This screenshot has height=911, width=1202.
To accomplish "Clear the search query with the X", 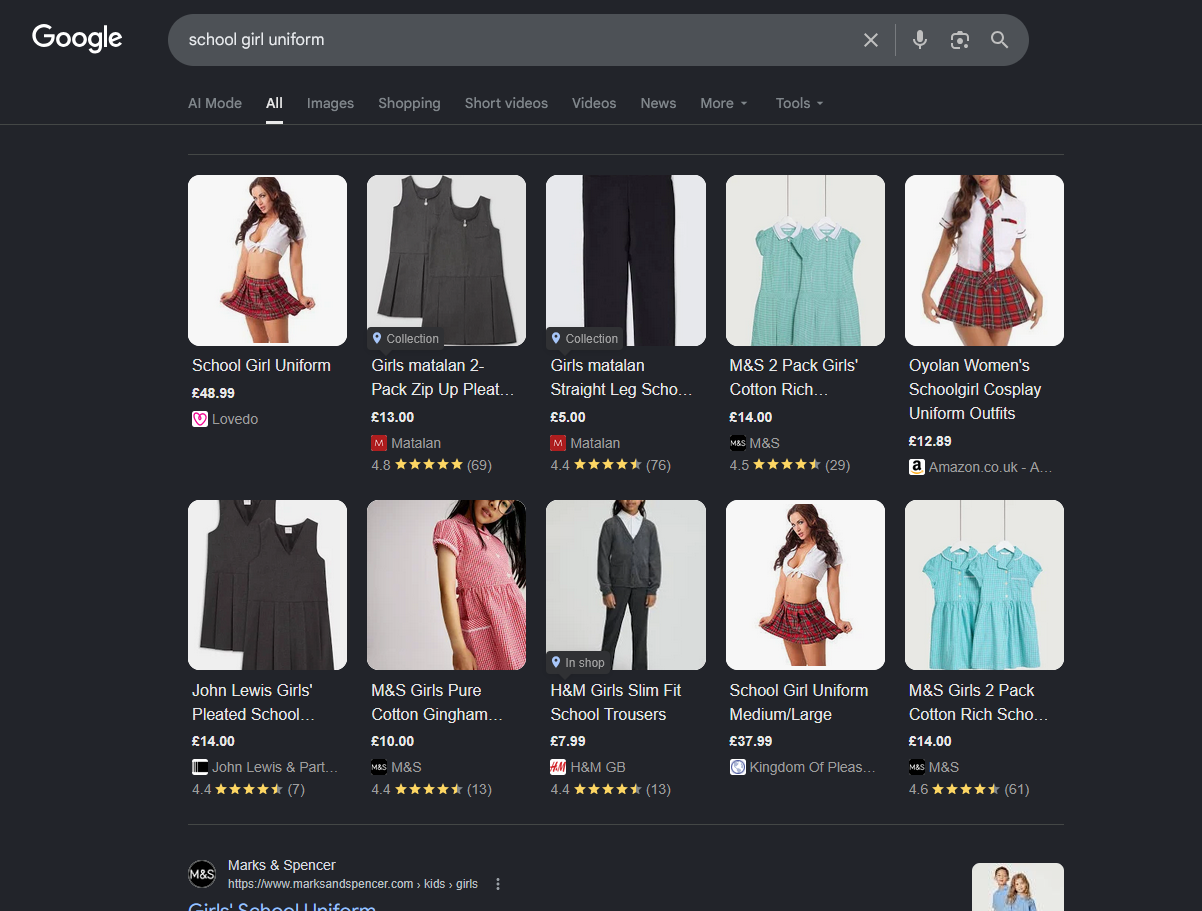I will (871, 40).
